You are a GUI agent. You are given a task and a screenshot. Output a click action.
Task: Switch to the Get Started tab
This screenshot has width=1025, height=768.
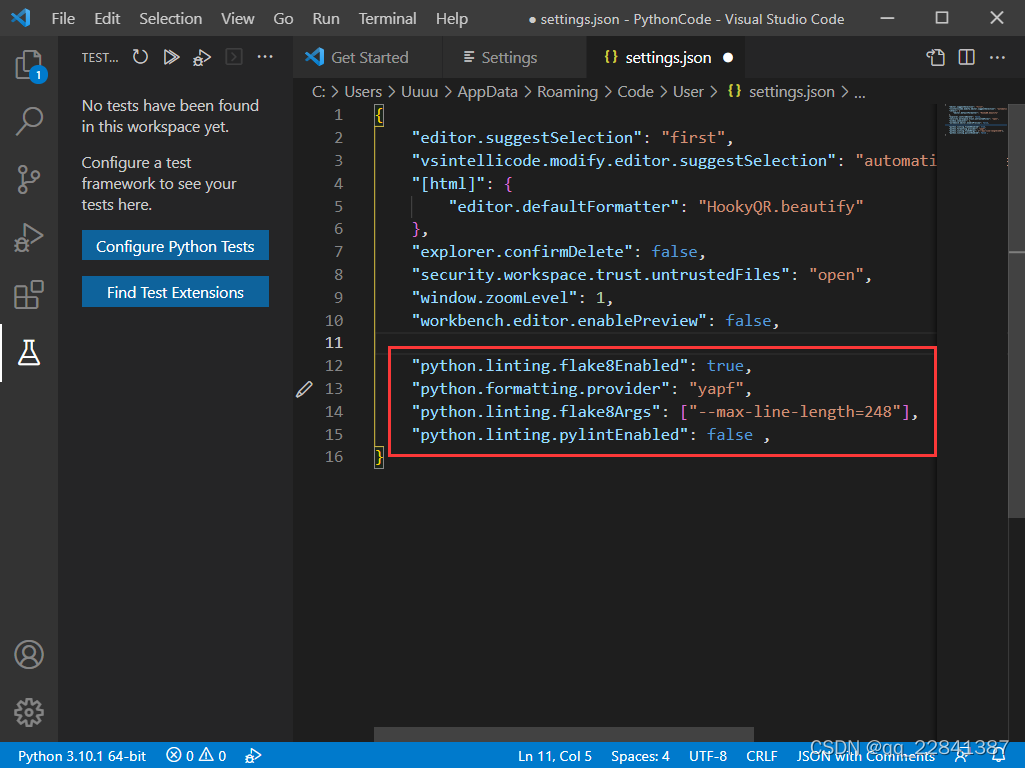point(368,58)
